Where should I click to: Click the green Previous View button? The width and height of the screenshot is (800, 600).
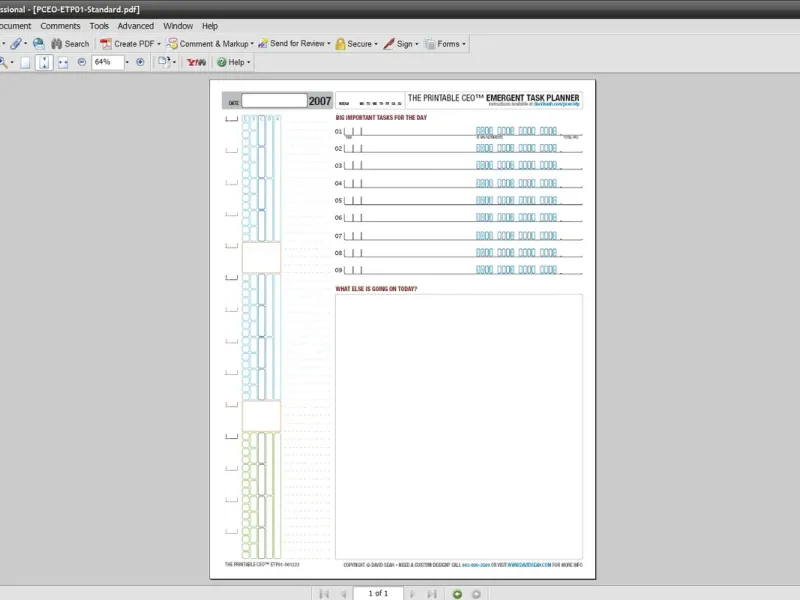pos(457,594)
